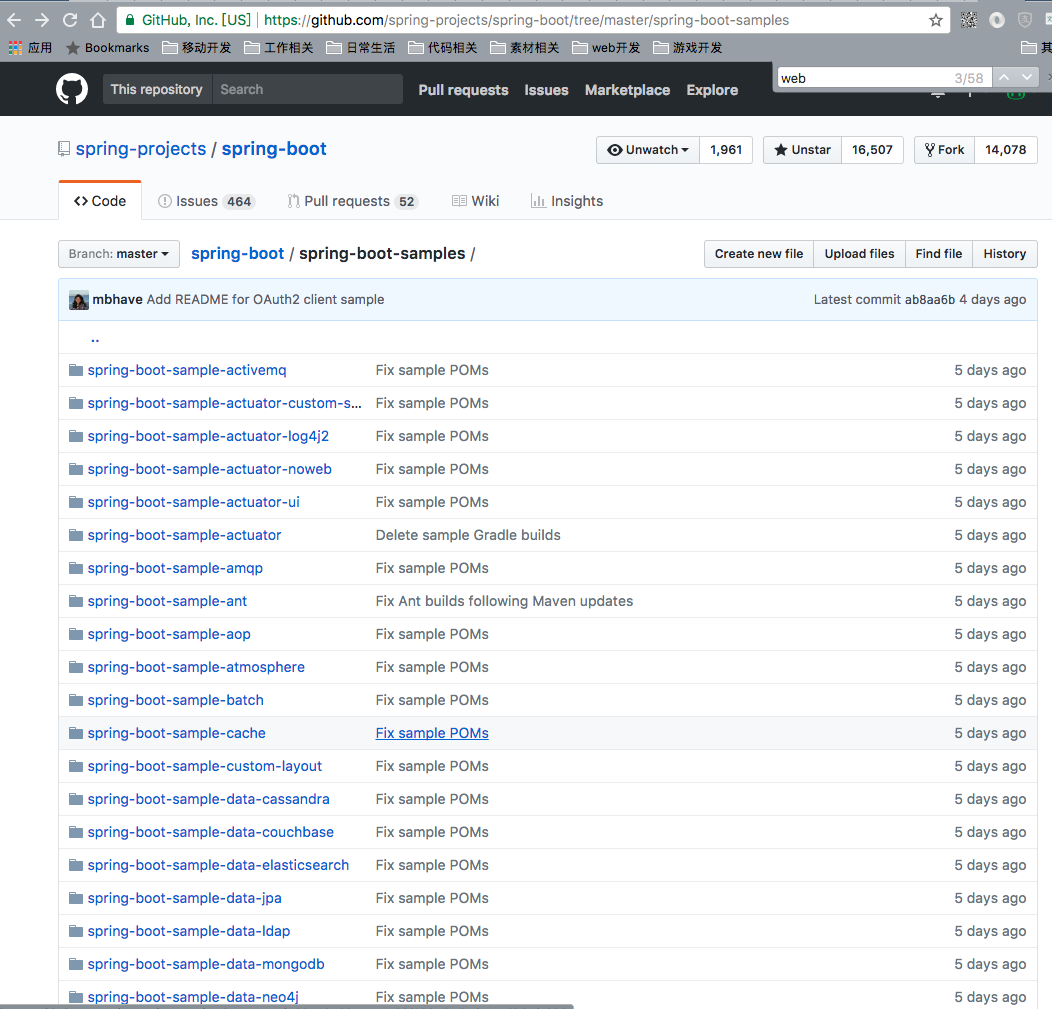
Task: Switch to the Issues tab
Action: tap(206, 201)
